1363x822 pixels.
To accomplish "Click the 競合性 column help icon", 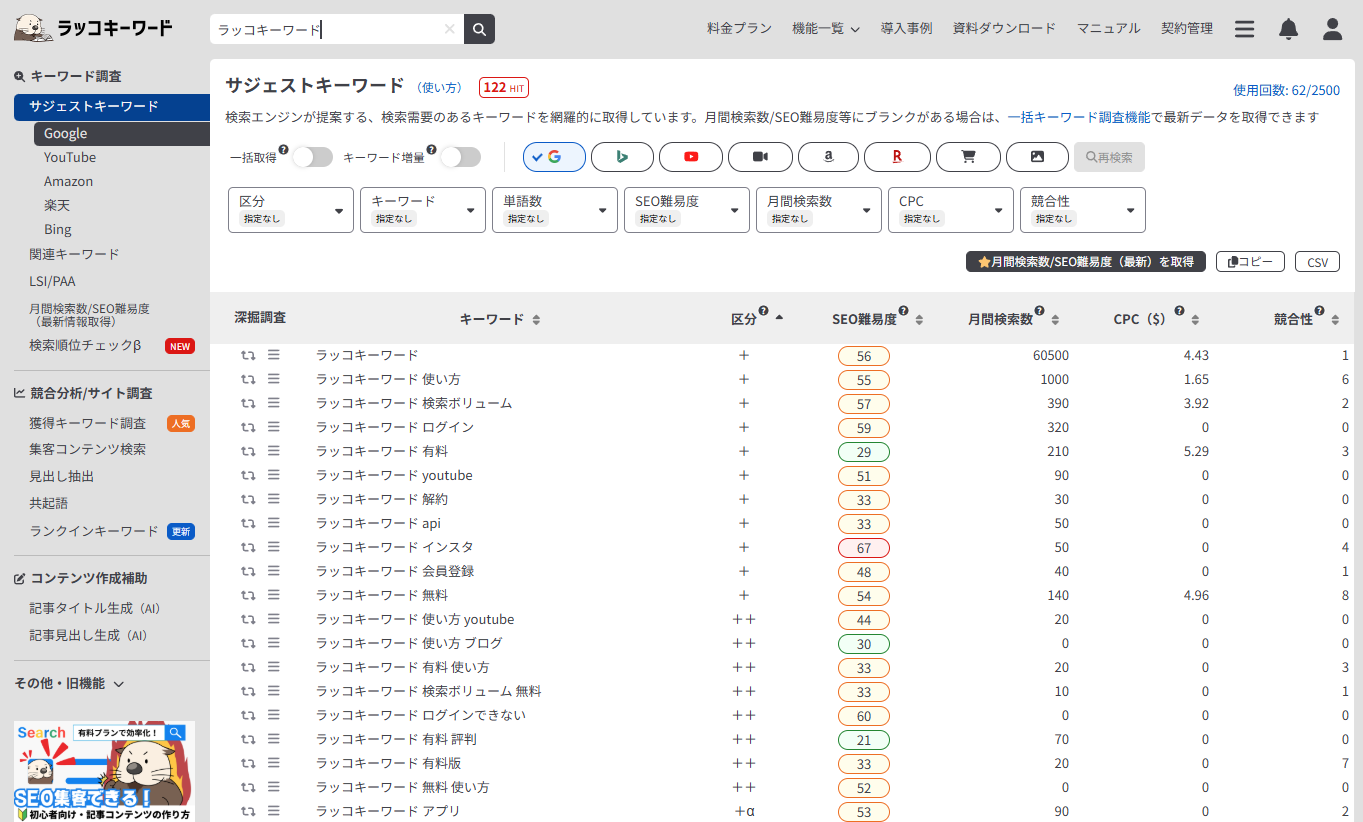I will click(x=1320, y=311).
